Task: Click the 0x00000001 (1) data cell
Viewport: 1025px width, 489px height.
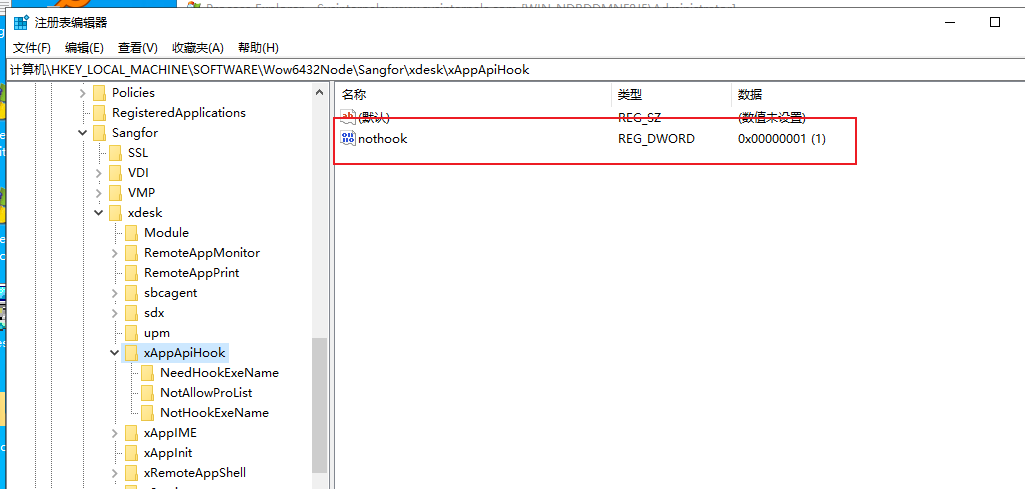Action: (x=782, y=139)
